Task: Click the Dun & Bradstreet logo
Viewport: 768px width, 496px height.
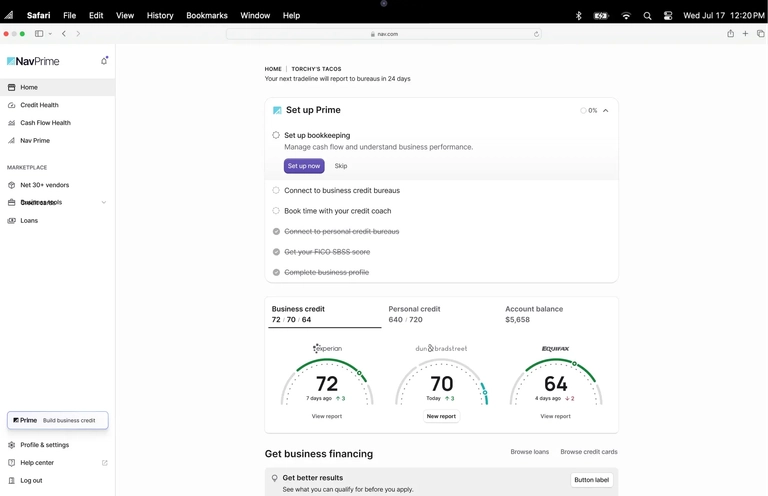Action: 441,348
